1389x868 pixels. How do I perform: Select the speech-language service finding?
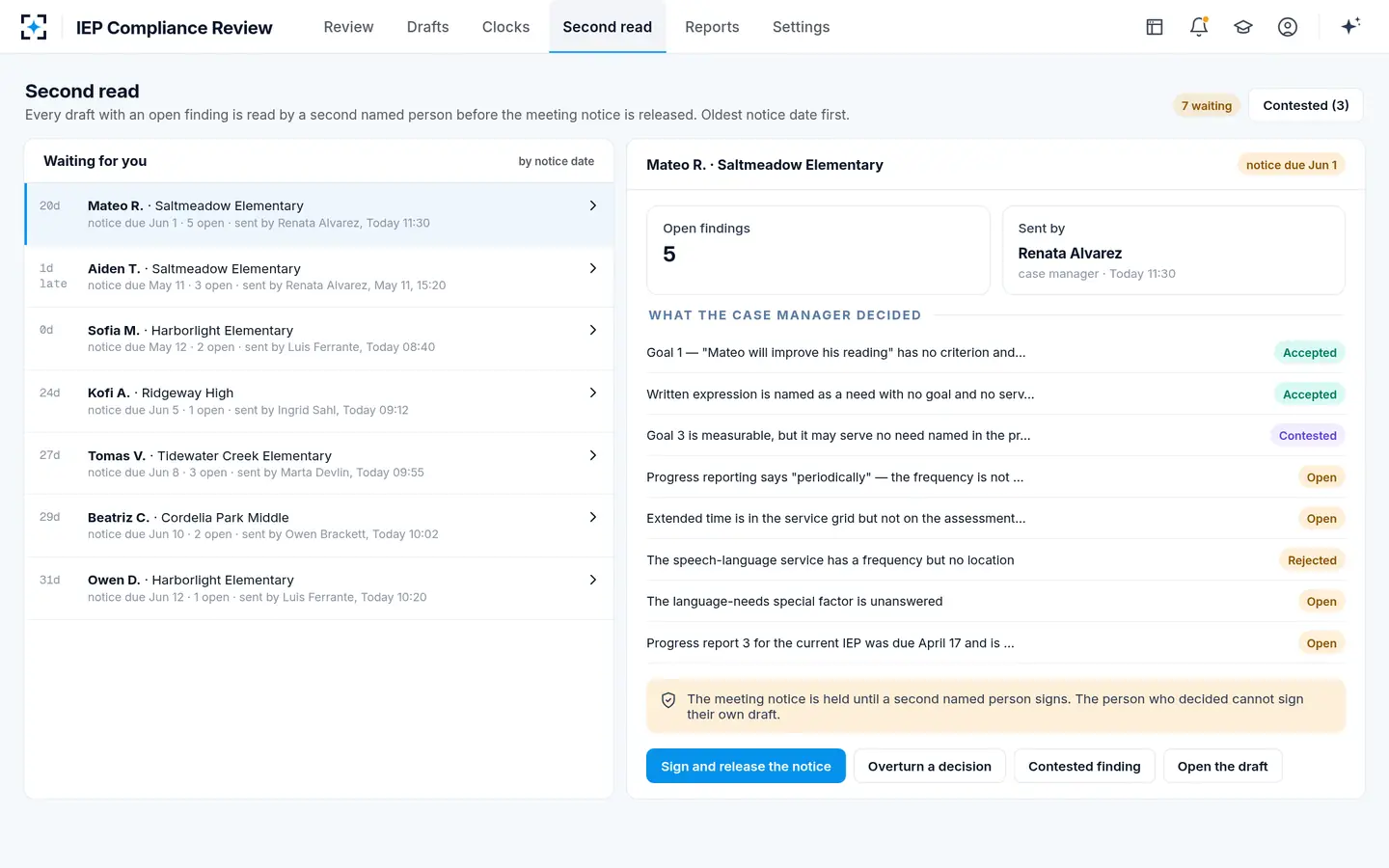(x=995, y=560)
